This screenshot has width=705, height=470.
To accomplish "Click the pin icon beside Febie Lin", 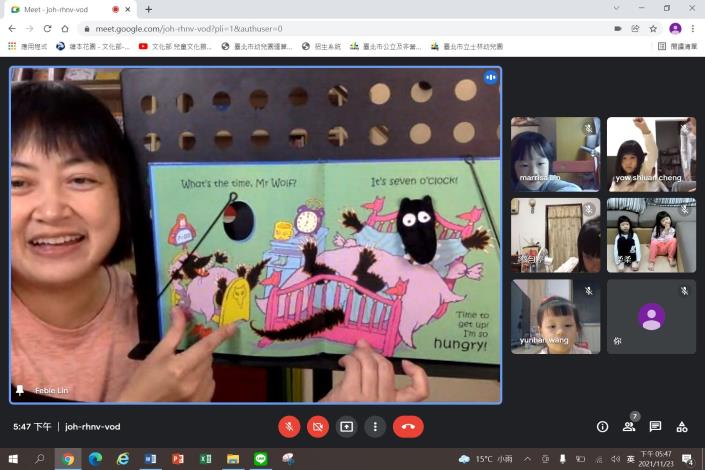I will pyautogui.click(x=20, y=390).
